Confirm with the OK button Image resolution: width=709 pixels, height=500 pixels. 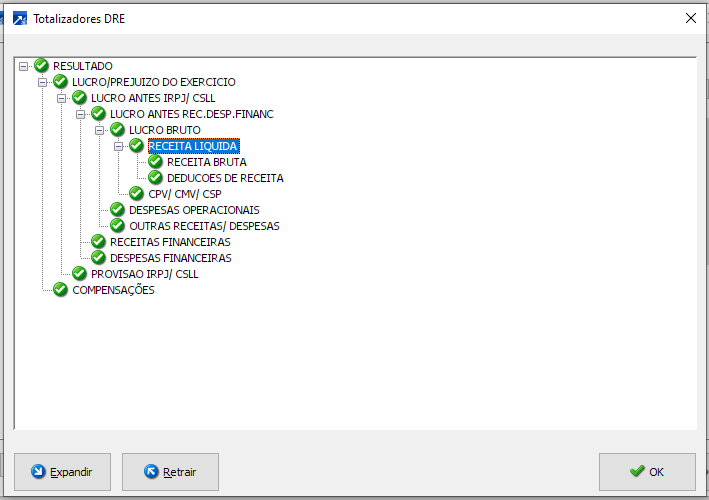tap(647, 472)
